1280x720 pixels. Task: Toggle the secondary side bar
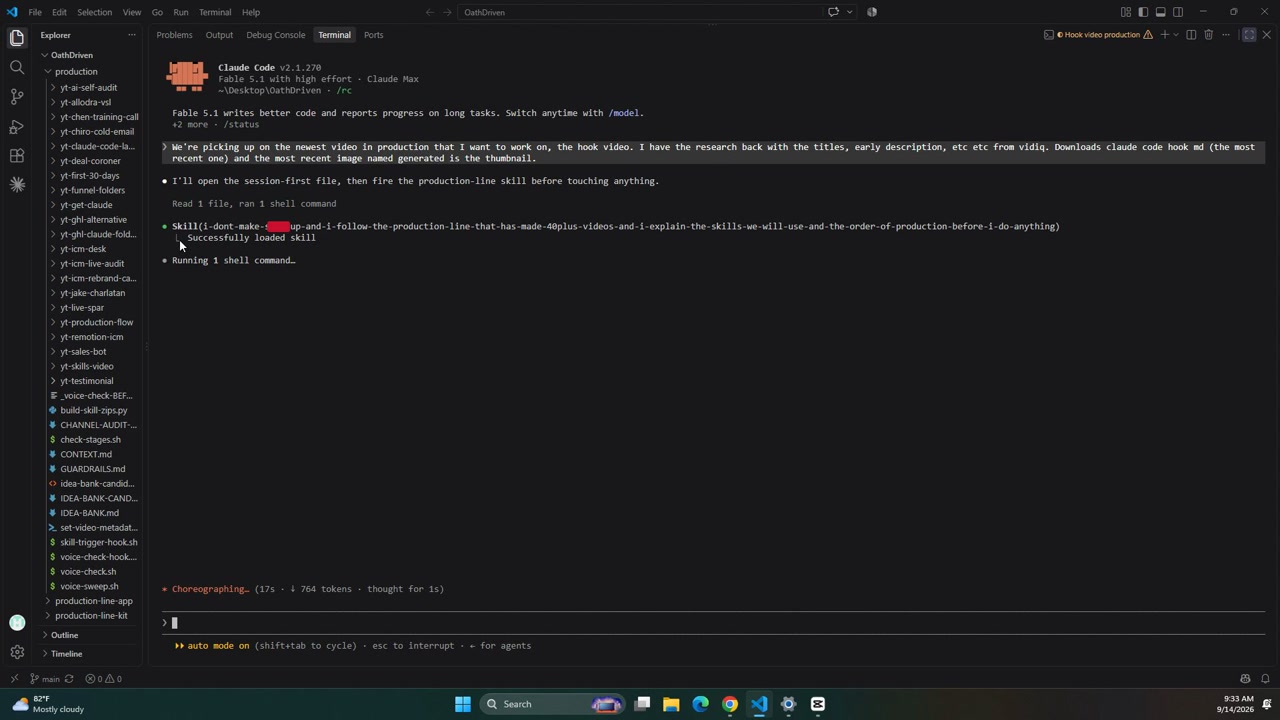tap(1178, 12)
